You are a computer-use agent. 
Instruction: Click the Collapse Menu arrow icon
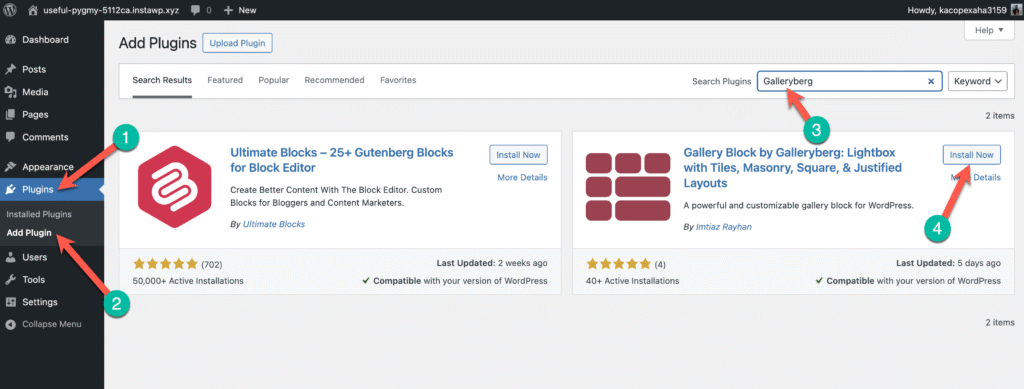tap(10, 324)
